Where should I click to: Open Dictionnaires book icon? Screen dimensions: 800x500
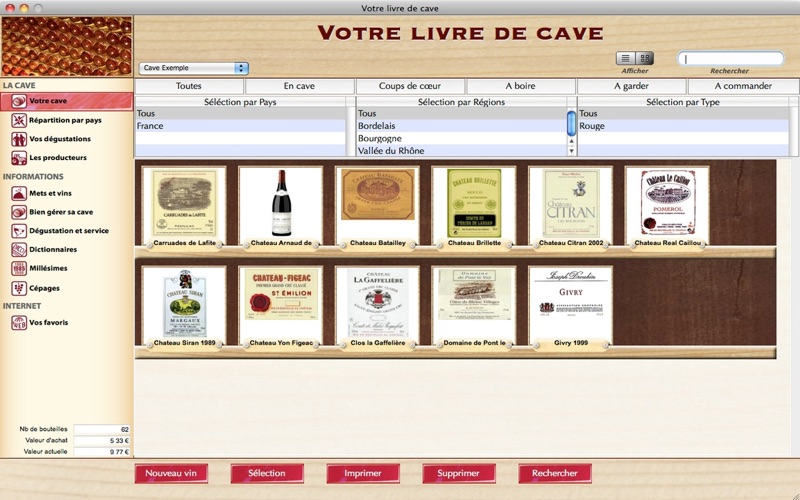pyautogui.click(x=19, y=249)
